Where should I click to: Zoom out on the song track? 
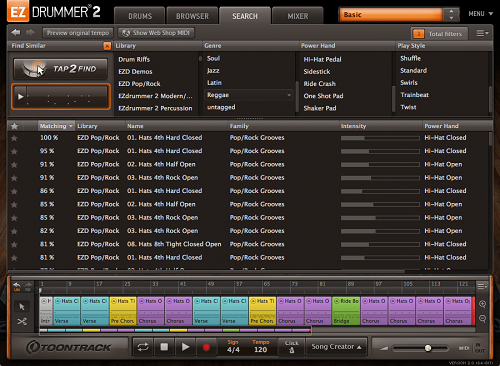(x=482, y=319)
